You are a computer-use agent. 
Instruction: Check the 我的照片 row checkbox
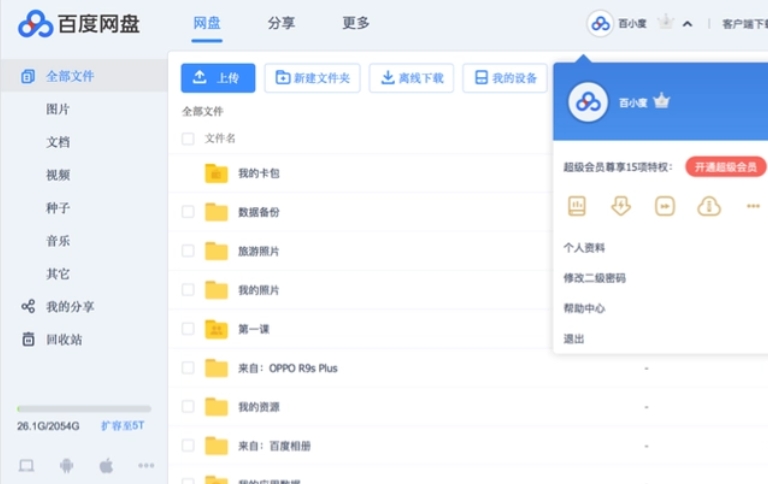point(188,290)
